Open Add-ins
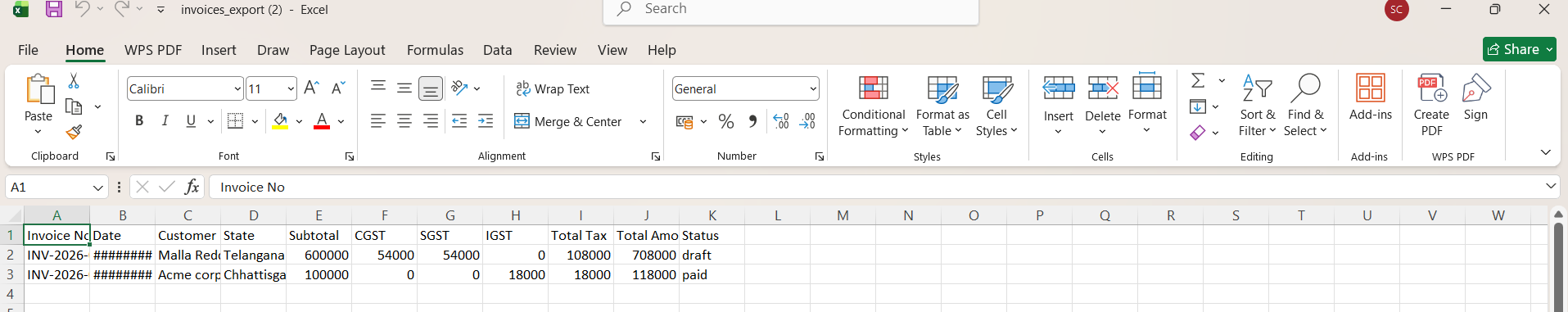This screenshot has width=1568, height=312. 1371,97
